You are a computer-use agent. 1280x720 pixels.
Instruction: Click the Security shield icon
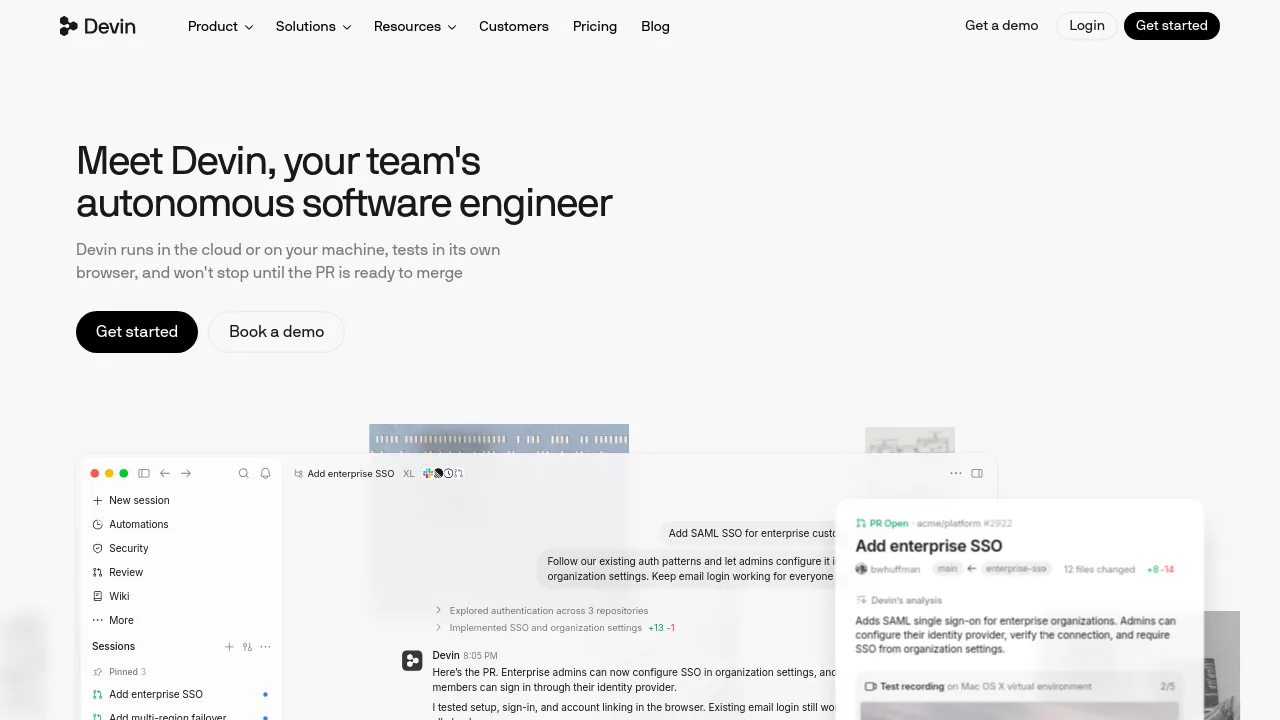[x=97, y=548]
